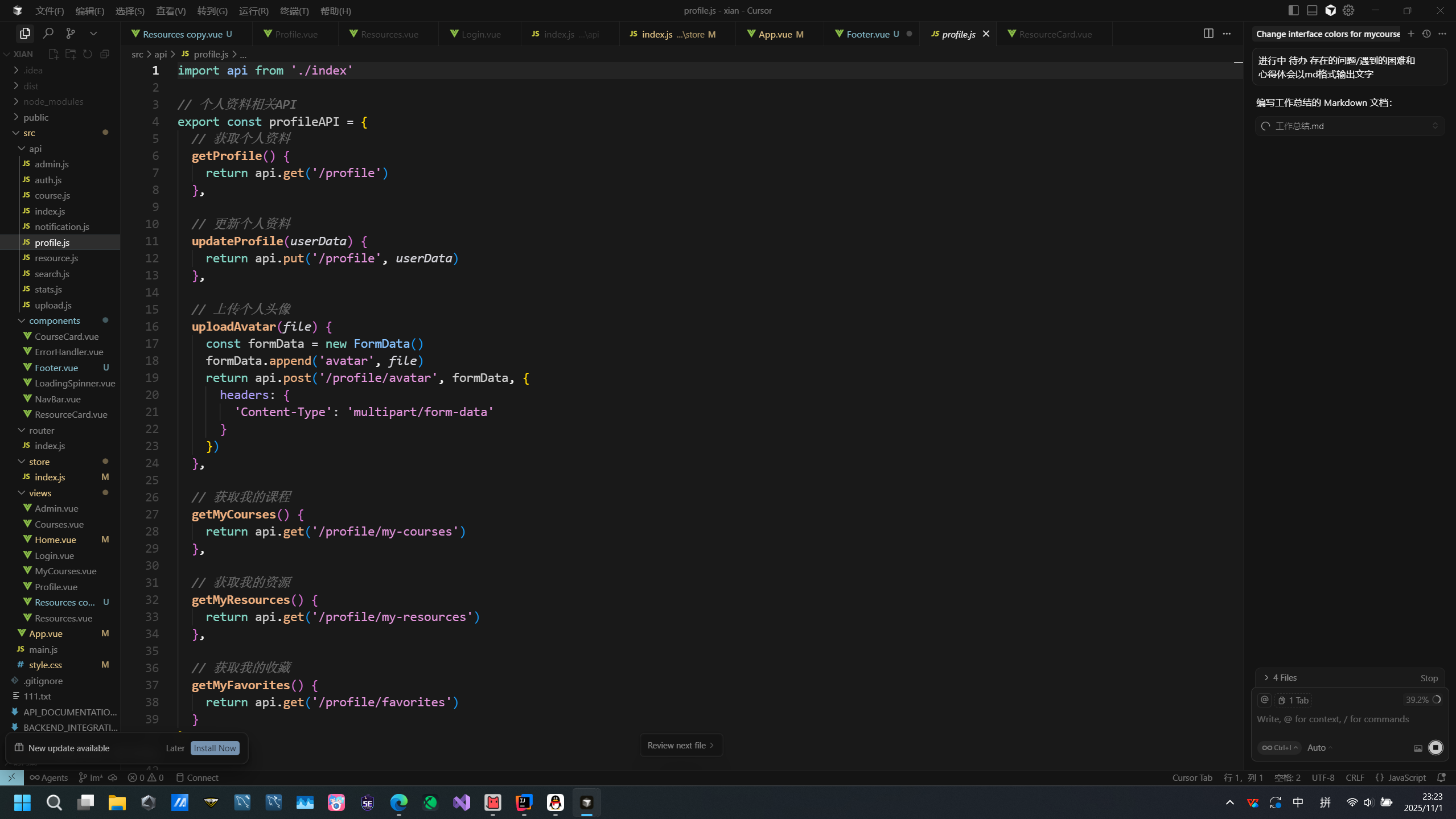
Task: Click Review next file button
Action: (681, 745)
